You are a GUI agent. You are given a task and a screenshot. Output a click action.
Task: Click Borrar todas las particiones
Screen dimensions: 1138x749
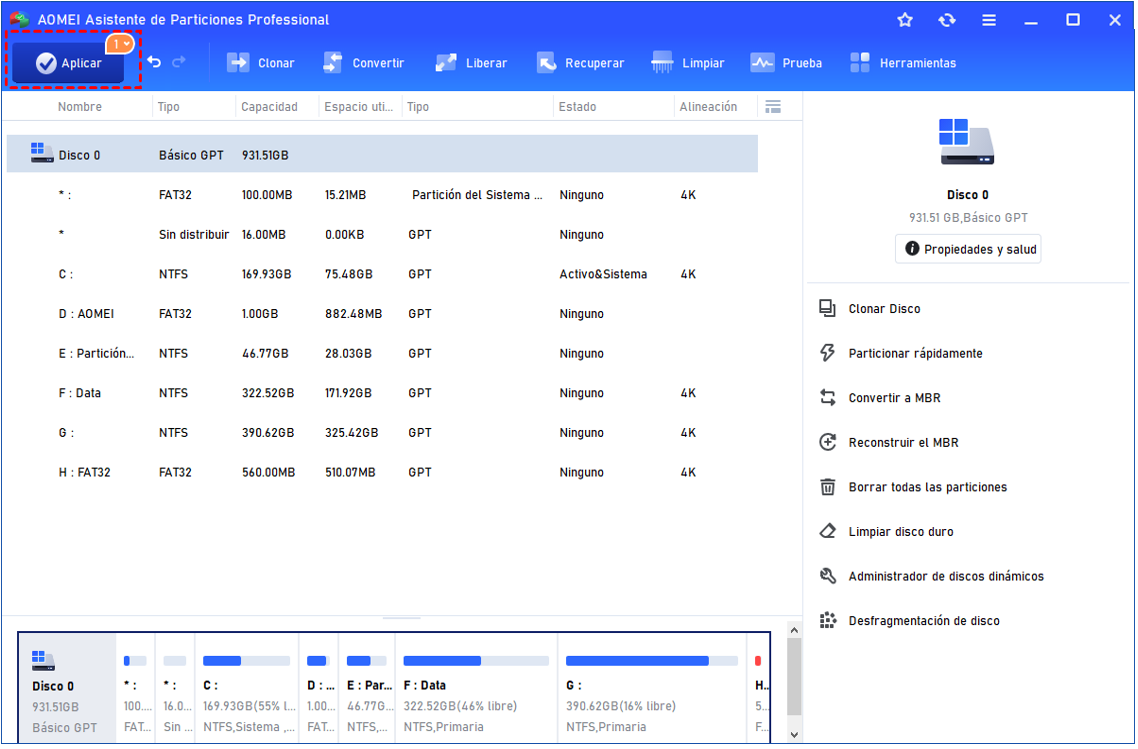[927, 487]
